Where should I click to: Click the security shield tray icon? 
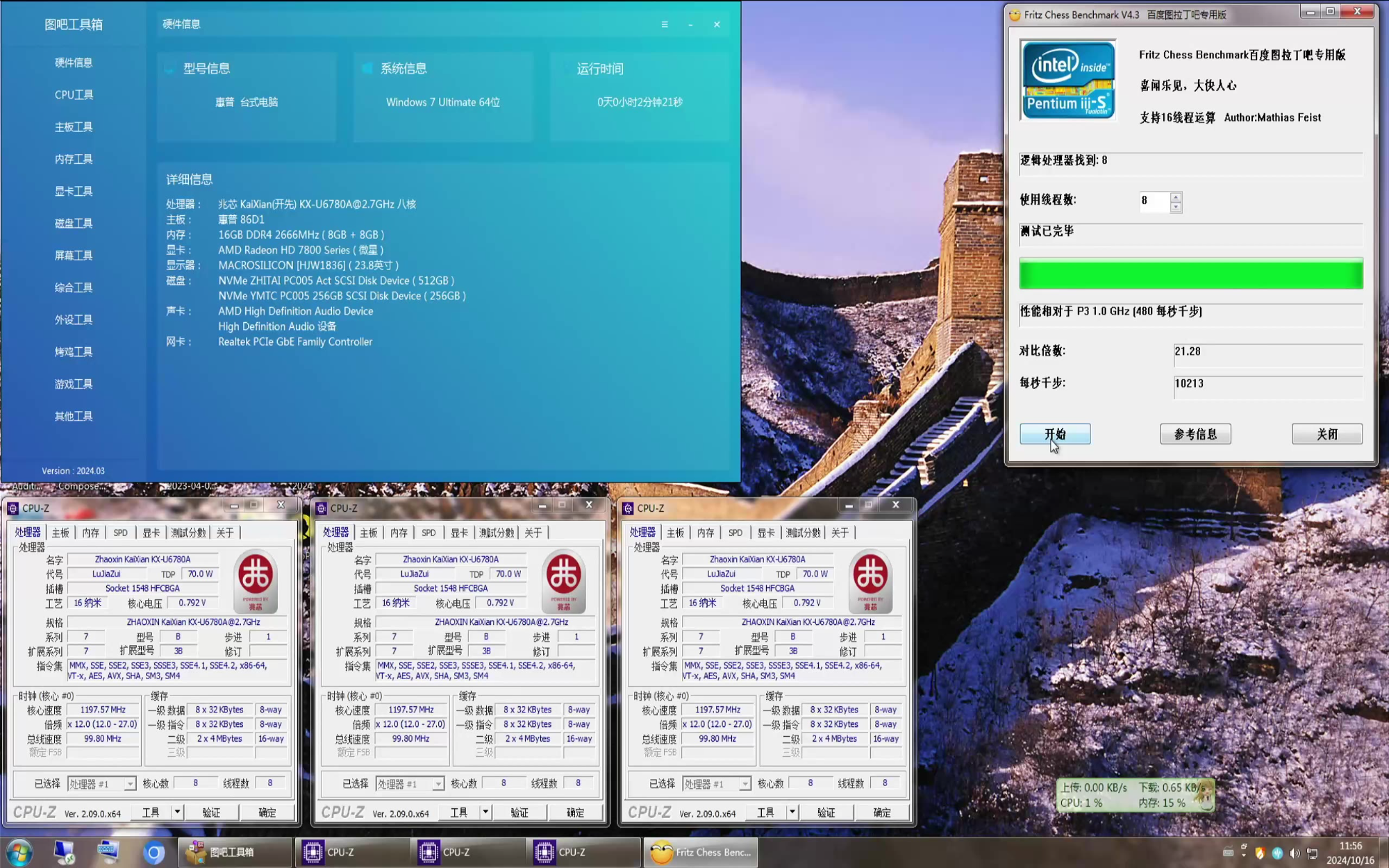coord(1260,853)
